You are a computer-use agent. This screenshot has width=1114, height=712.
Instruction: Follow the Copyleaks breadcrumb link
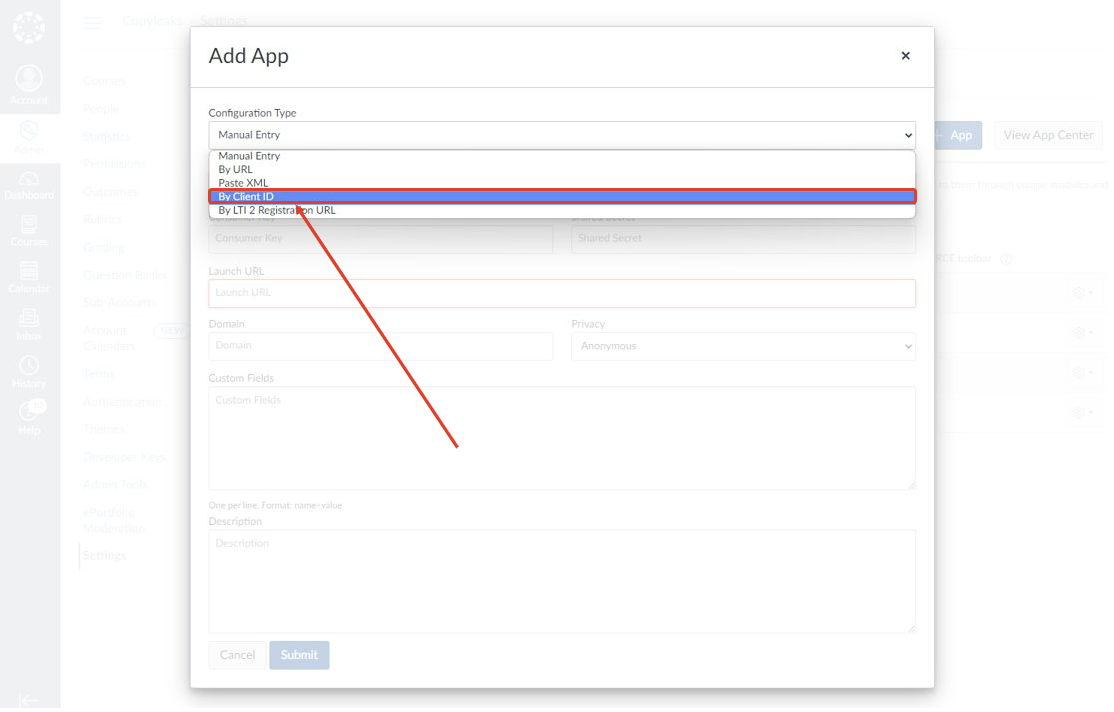[x=152, y=21]
